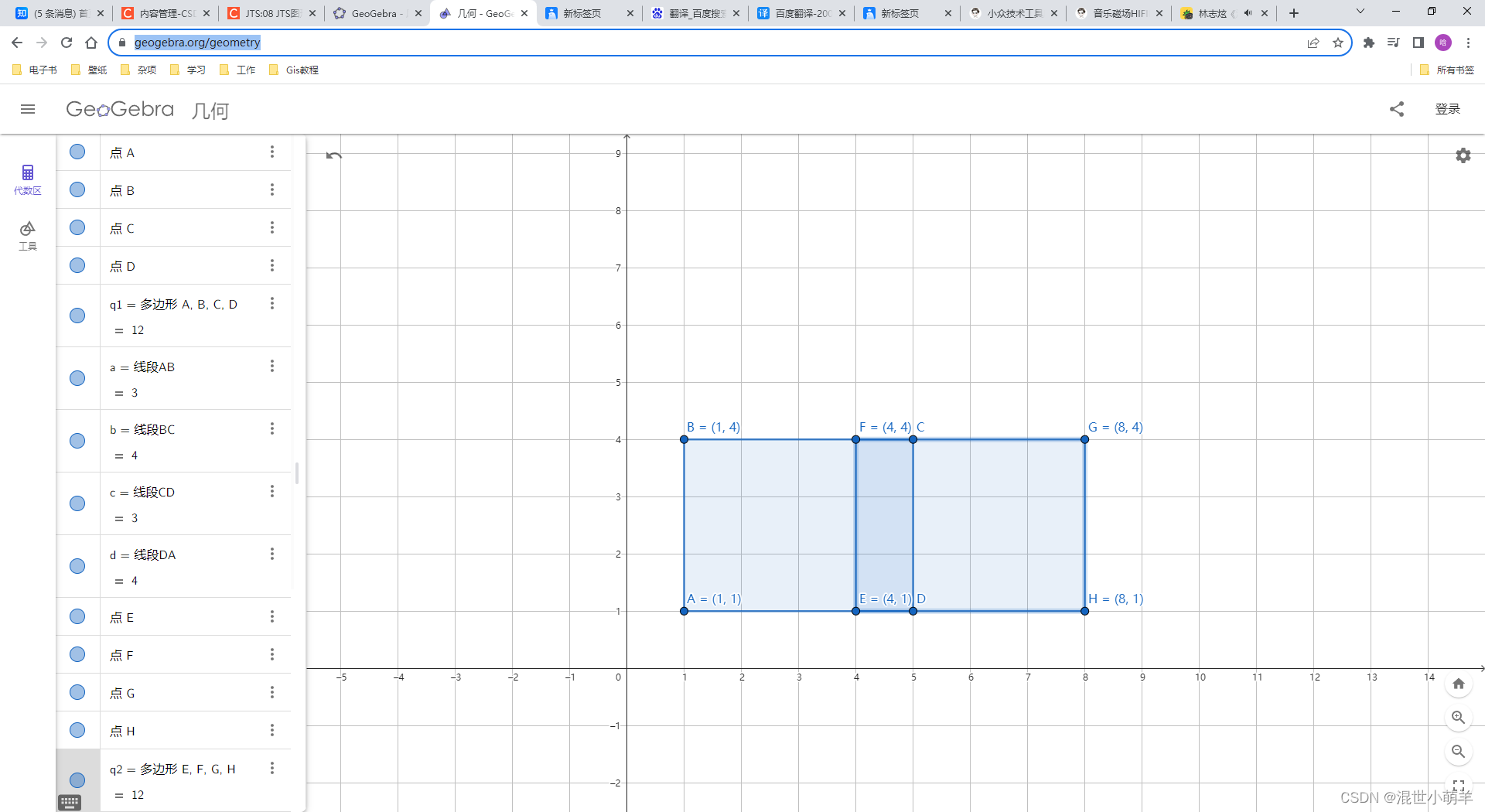The width and height of the screenshot is (1485, 812).
Task: Open more options for 点 C
Action: (272, 227)
